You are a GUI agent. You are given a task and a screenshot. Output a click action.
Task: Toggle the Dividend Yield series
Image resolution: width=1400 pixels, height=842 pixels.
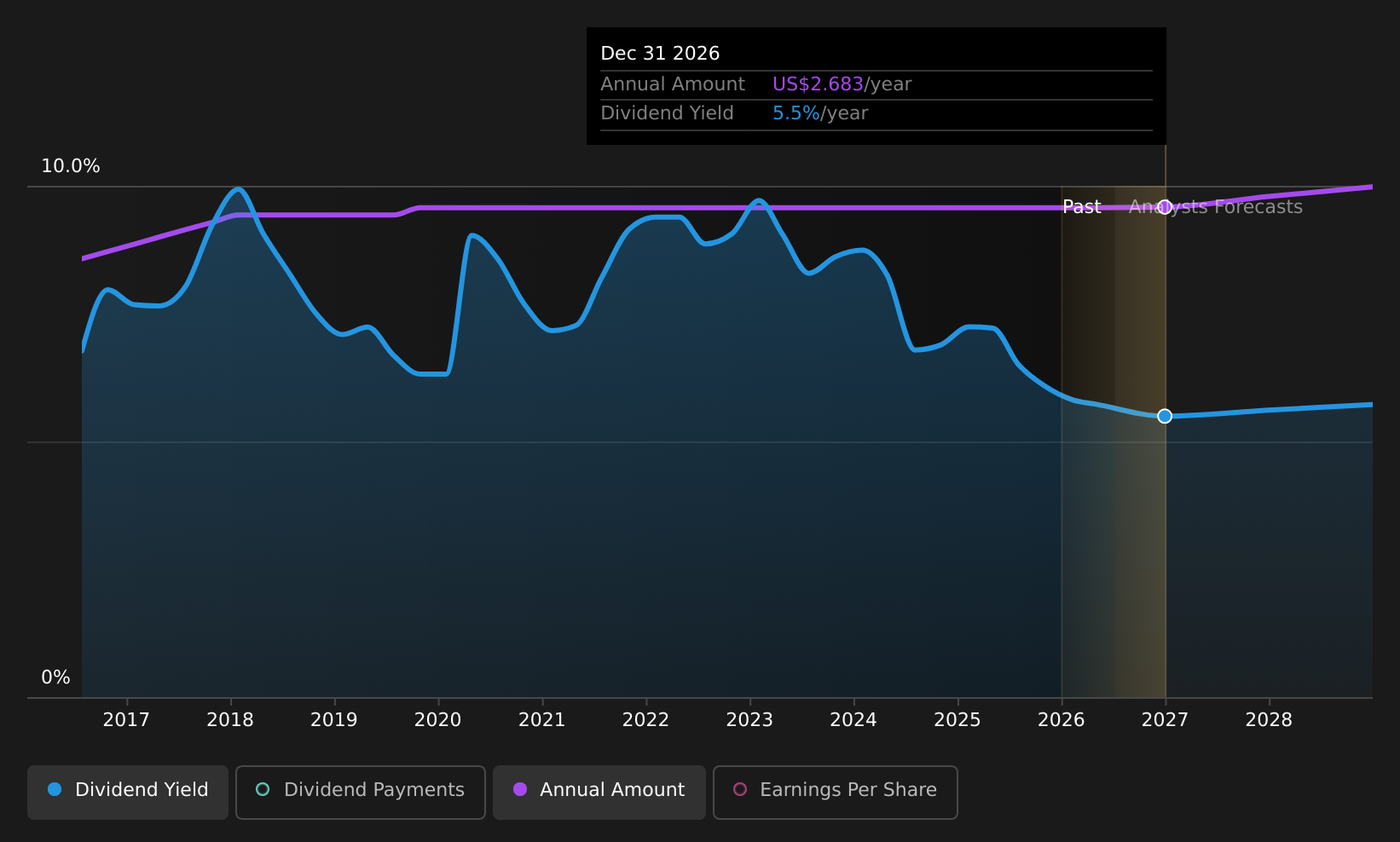(128, 792)
